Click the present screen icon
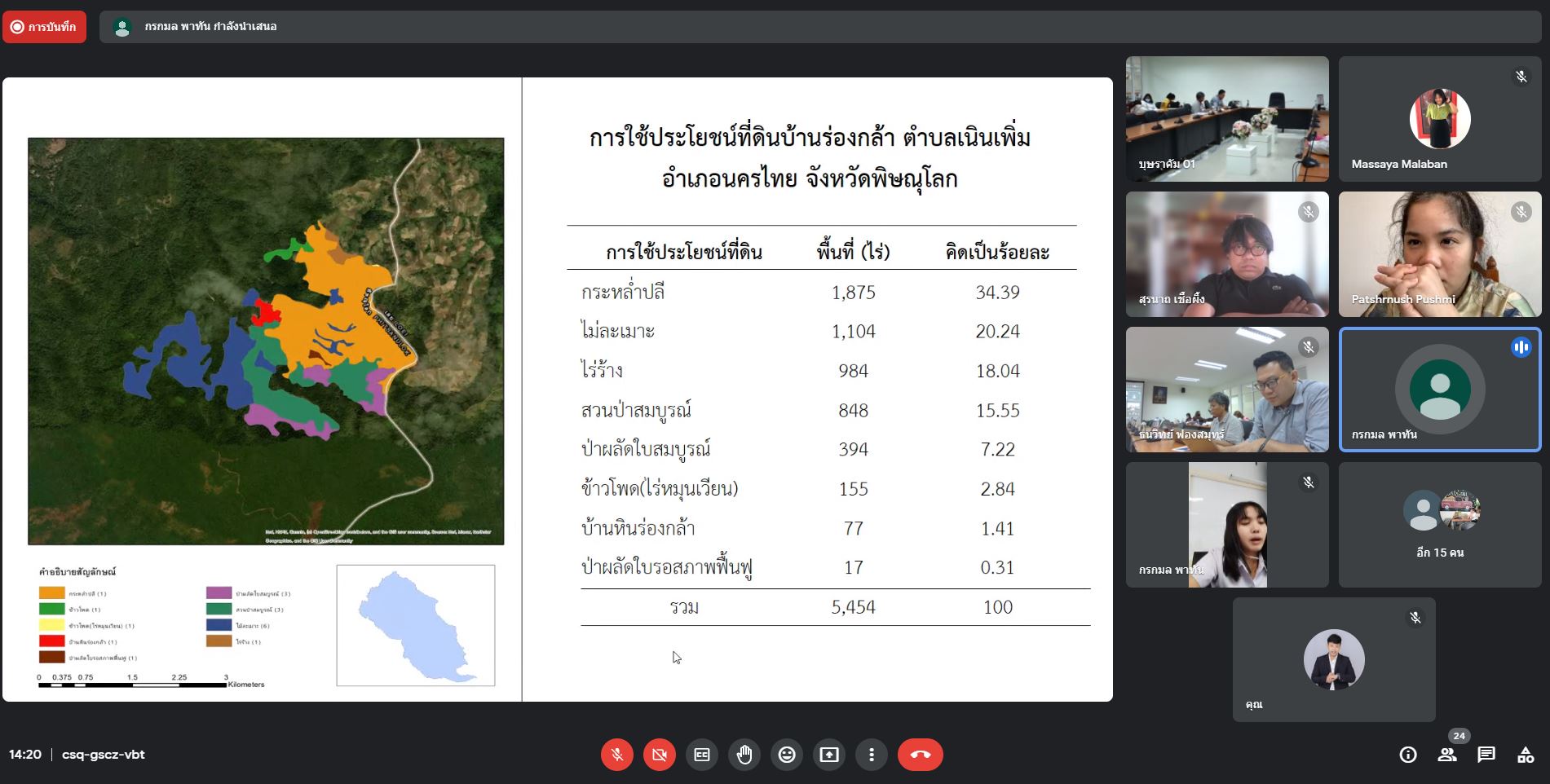This screenshot has width=1550, height=784. [829, 755]
